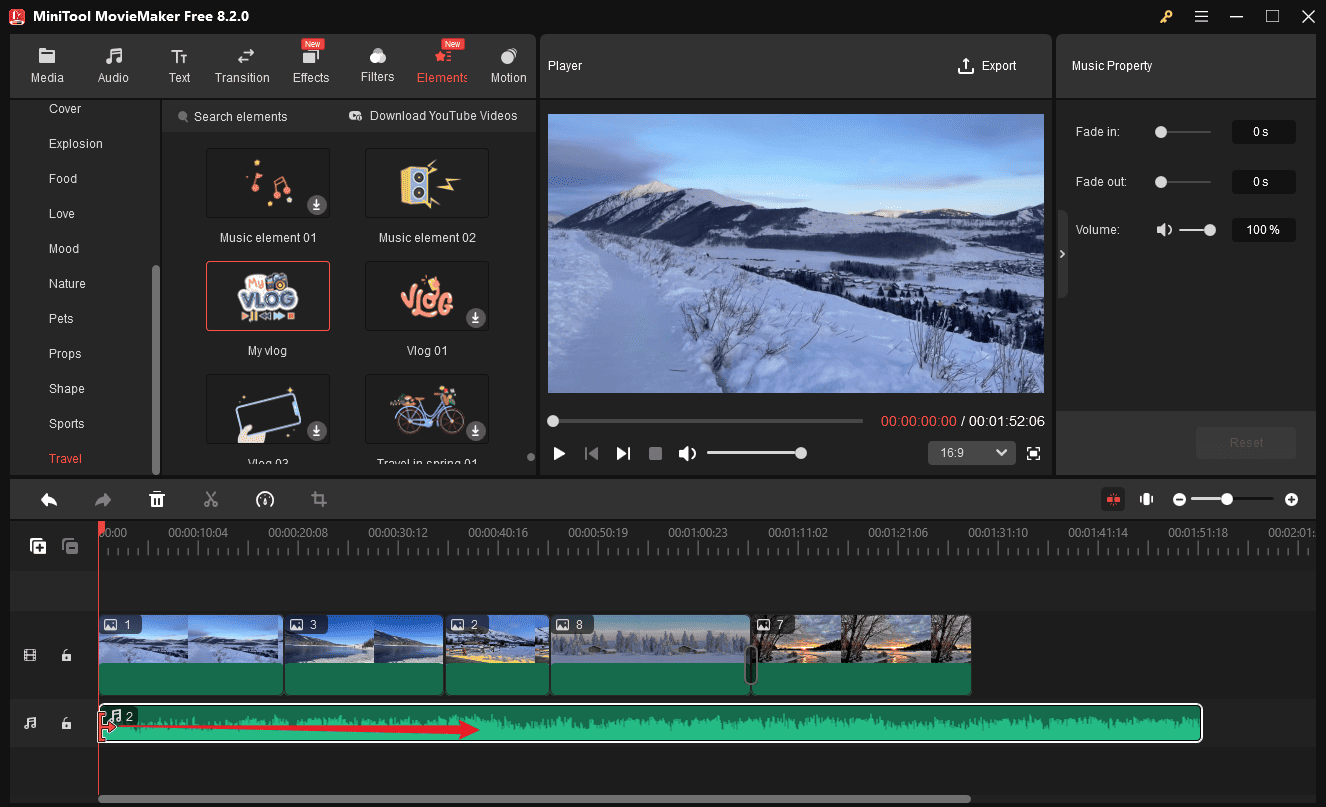Adjust the Fade out slider
Screen dimensions: 1326x807
point(1183,182)
